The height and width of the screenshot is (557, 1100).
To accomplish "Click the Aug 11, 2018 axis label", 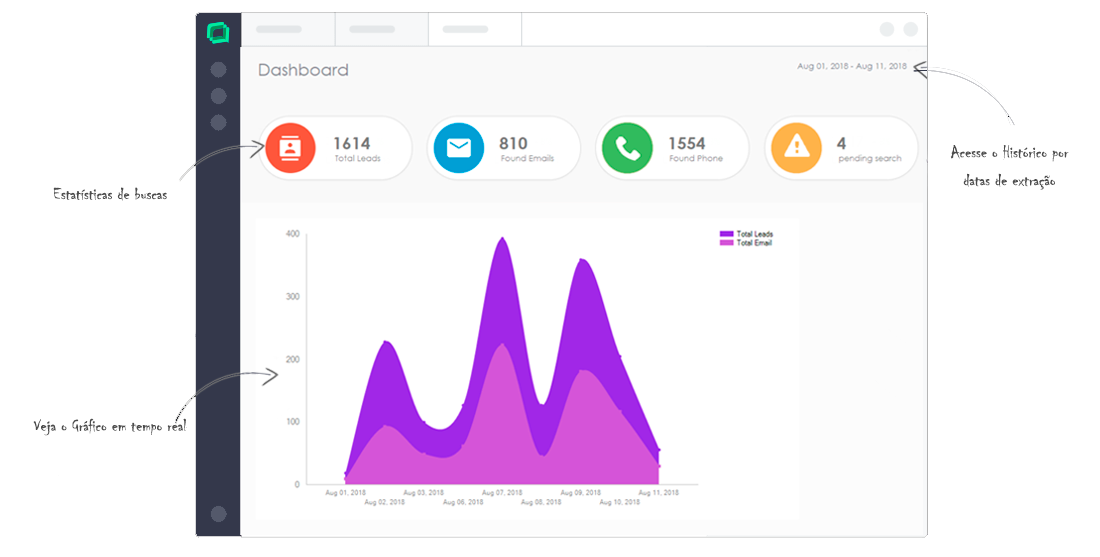I will pyautogui.click(x=658, y=492).
